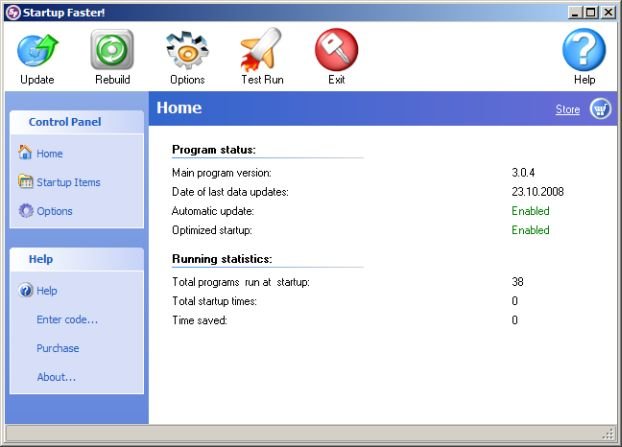
Task: Click Enter code... in sidebar
Action: (x=67, y=319)
